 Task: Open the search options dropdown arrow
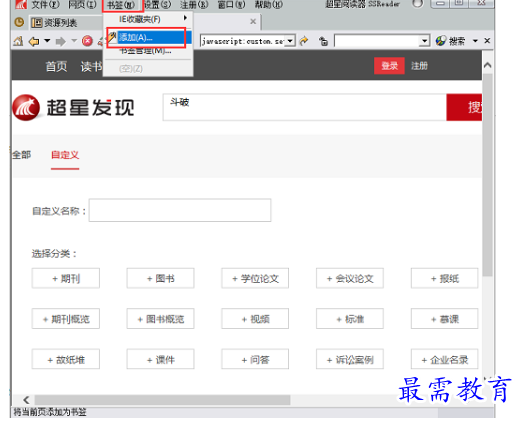pos(475,41)
